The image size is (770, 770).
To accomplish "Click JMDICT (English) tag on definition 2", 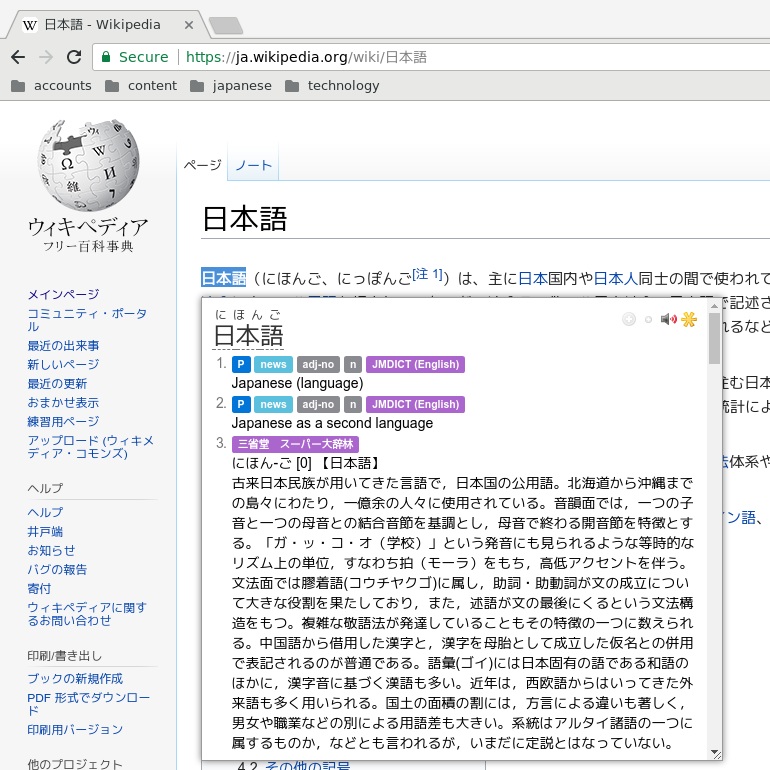I will pos(415,404).
